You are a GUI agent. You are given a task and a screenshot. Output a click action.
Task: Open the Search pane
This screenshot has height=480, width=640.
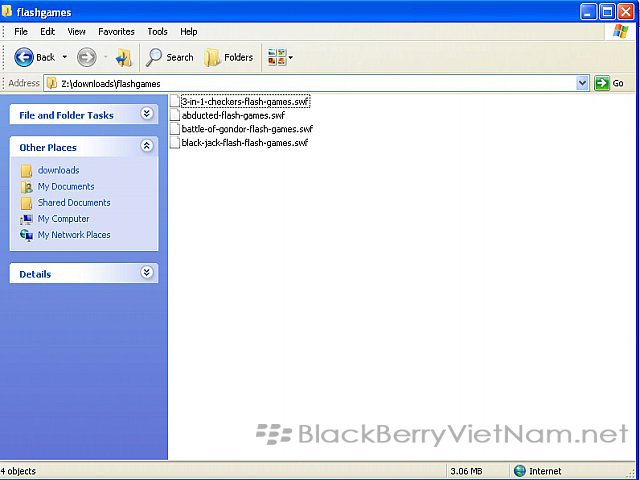tap(169, 57)
